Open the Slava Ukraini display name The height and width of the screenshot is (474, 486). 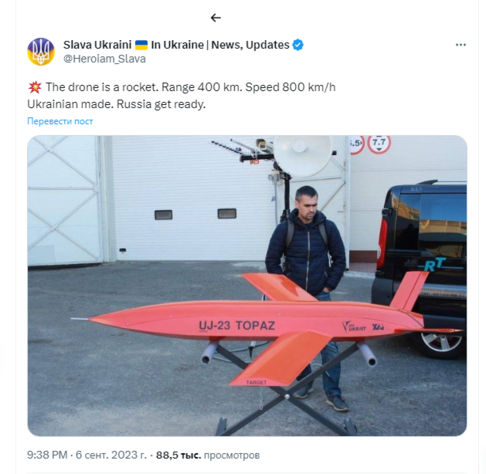[97, 45]
